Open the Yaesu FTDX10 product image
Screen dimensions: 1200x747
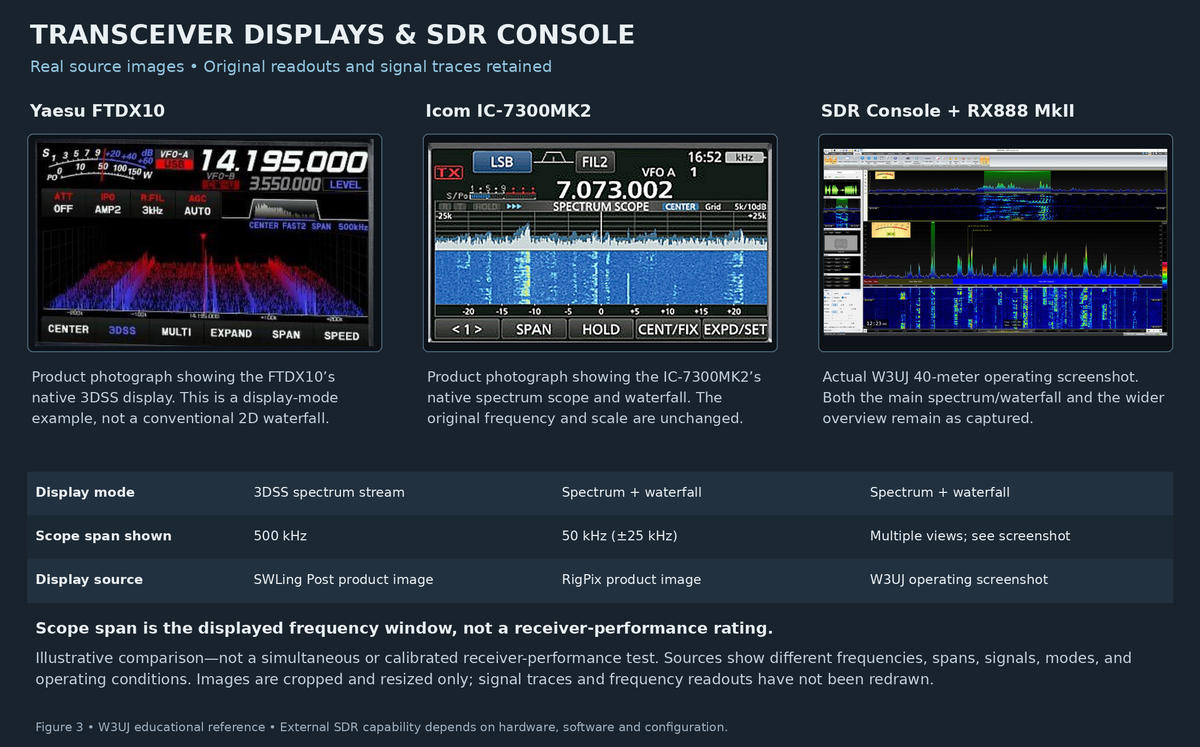205,243
